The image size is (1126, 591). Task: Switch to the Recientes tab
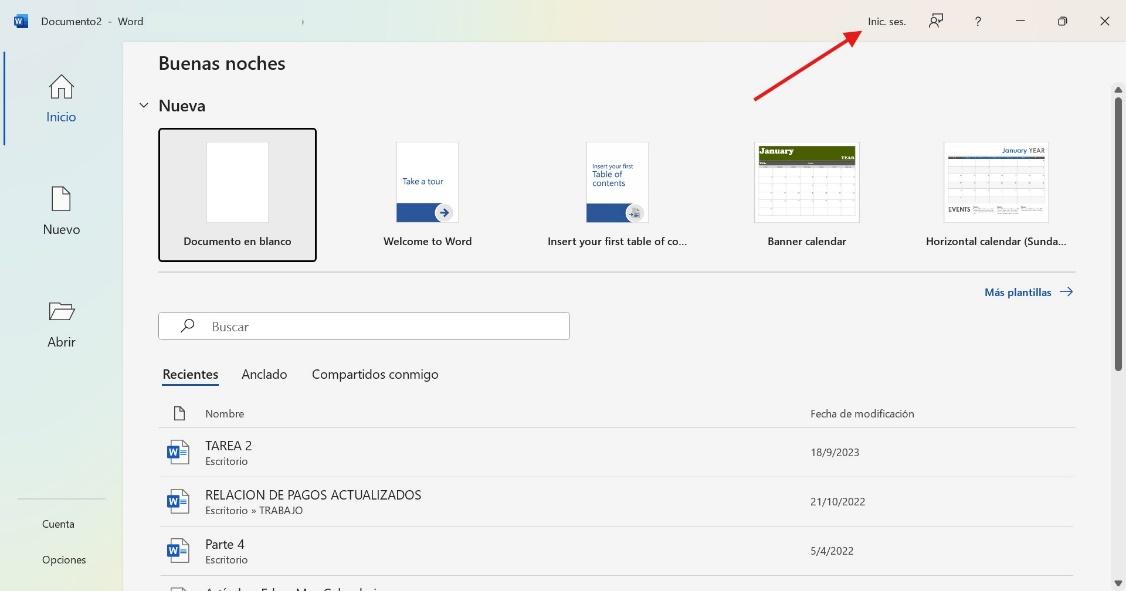(190, 374)
